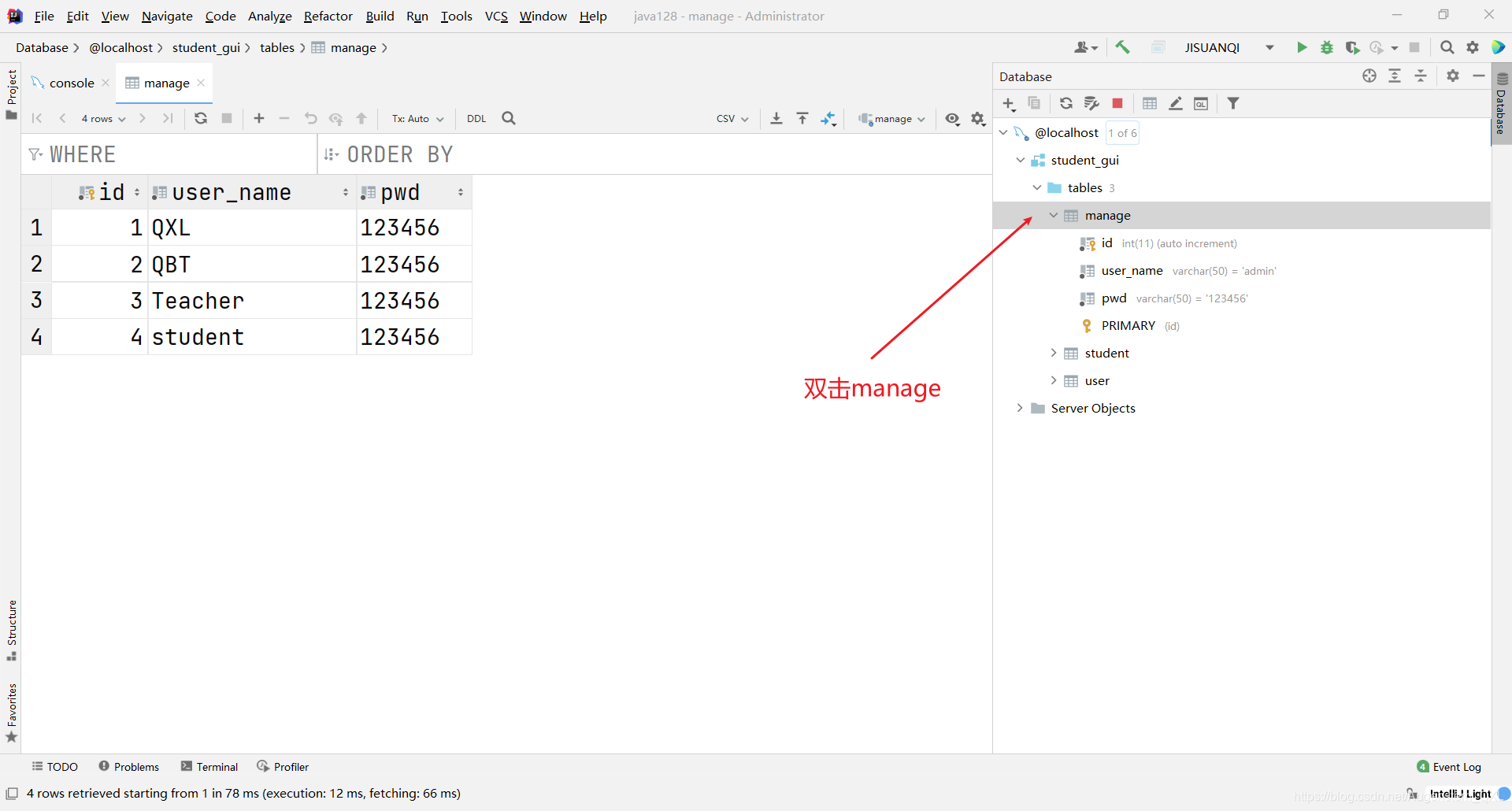1512x811 pixels.
Task: Collapse all nodes in Database panel
Action: coord(1421,76)
